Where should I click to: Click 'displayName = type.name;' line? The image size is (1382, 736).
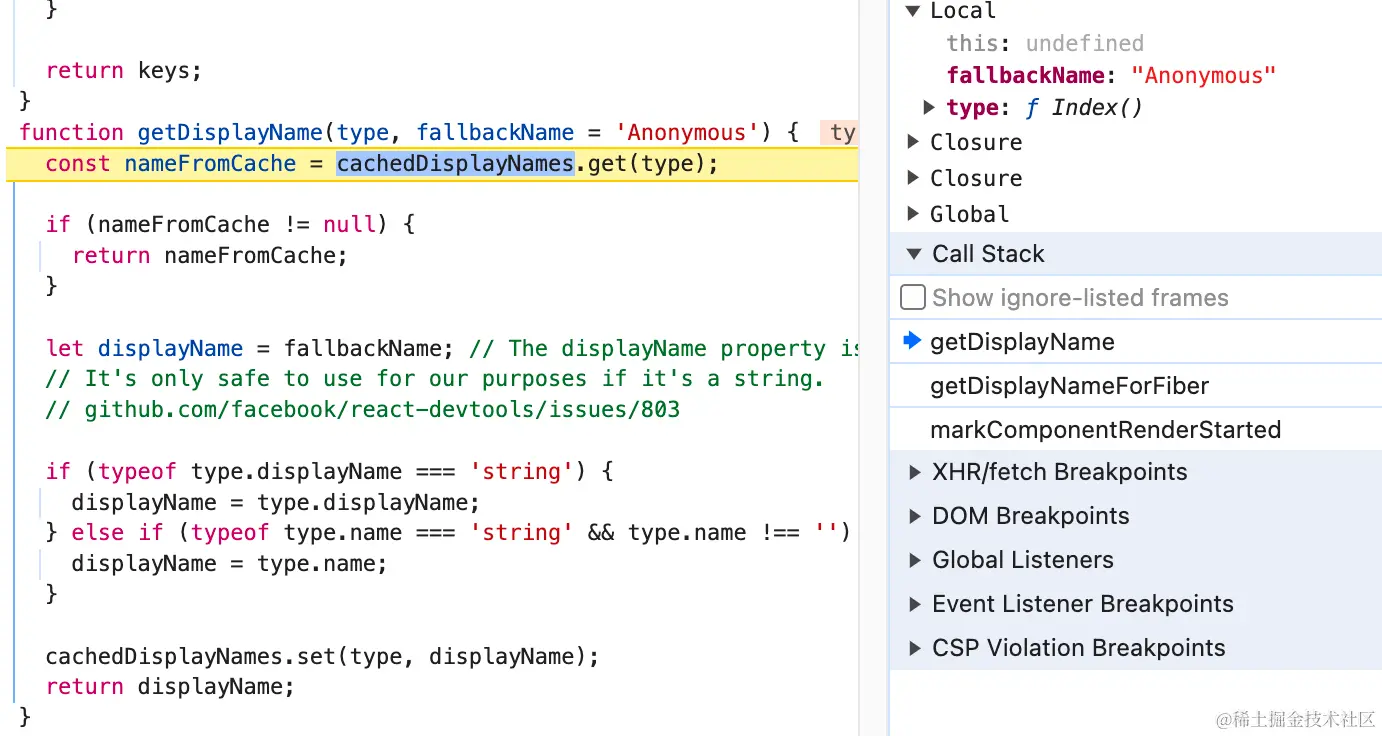coord(229,564)
